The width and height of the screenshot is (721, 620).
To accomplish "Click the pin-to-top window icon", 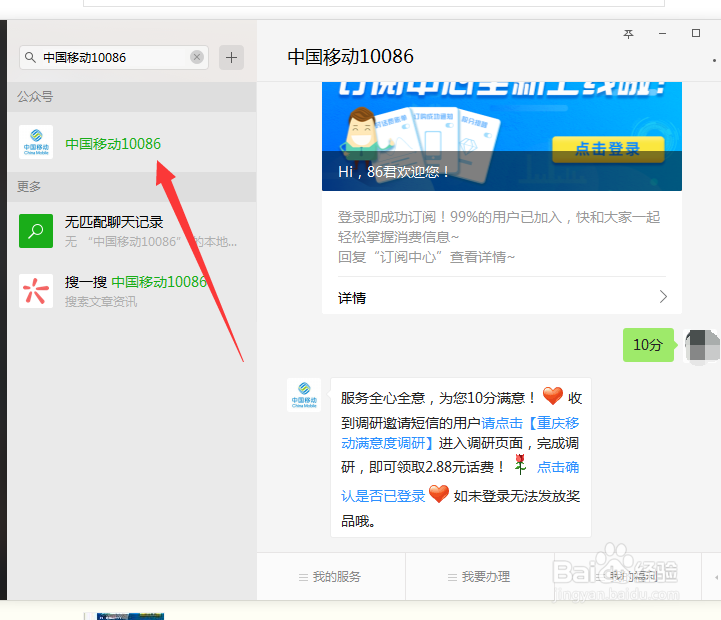I will click(x=628, y=34).
